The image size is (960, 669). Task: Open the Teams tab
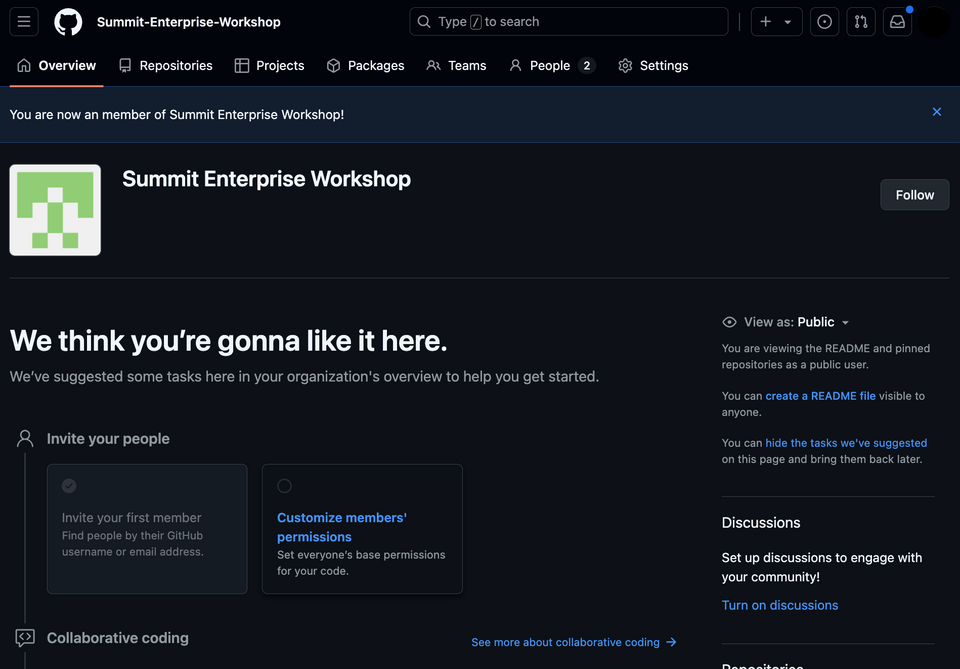click(457, 65)
